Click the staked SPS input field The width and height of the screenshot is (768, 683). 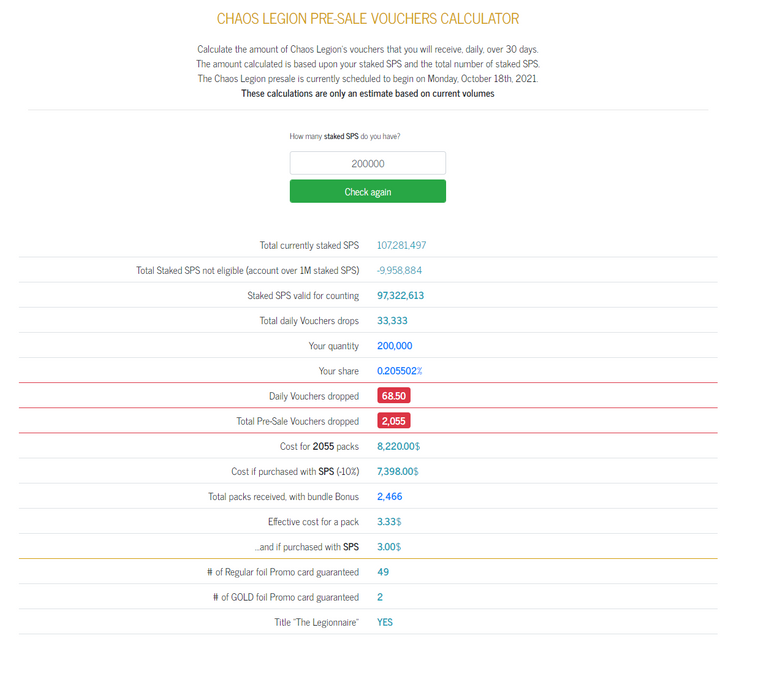[x=367, y=163]
